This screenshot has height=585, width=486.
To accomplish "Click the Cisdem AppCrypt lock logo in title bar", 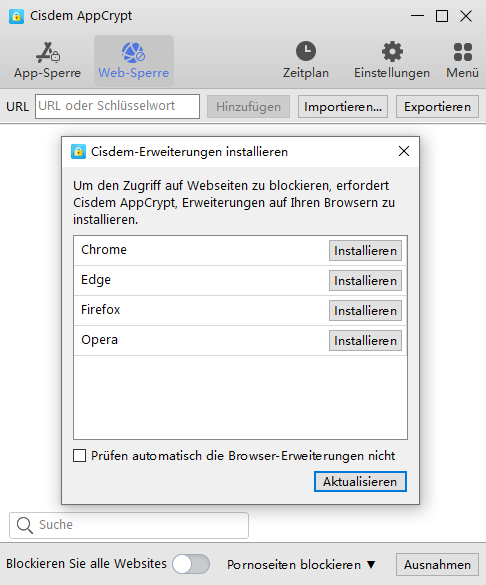I will coord(16,16).
